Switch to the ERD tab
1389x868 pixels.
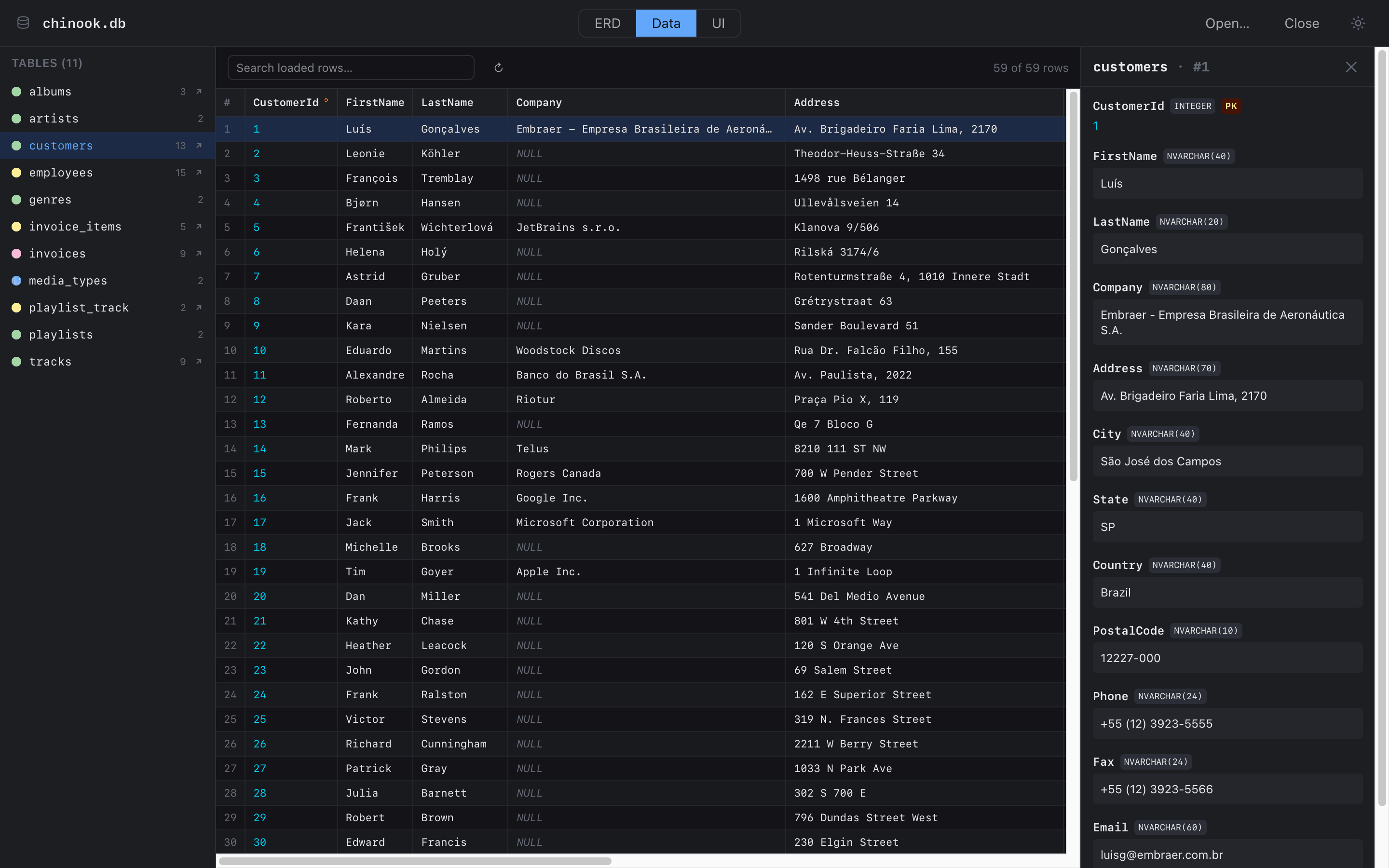click(x=607, y=23)
